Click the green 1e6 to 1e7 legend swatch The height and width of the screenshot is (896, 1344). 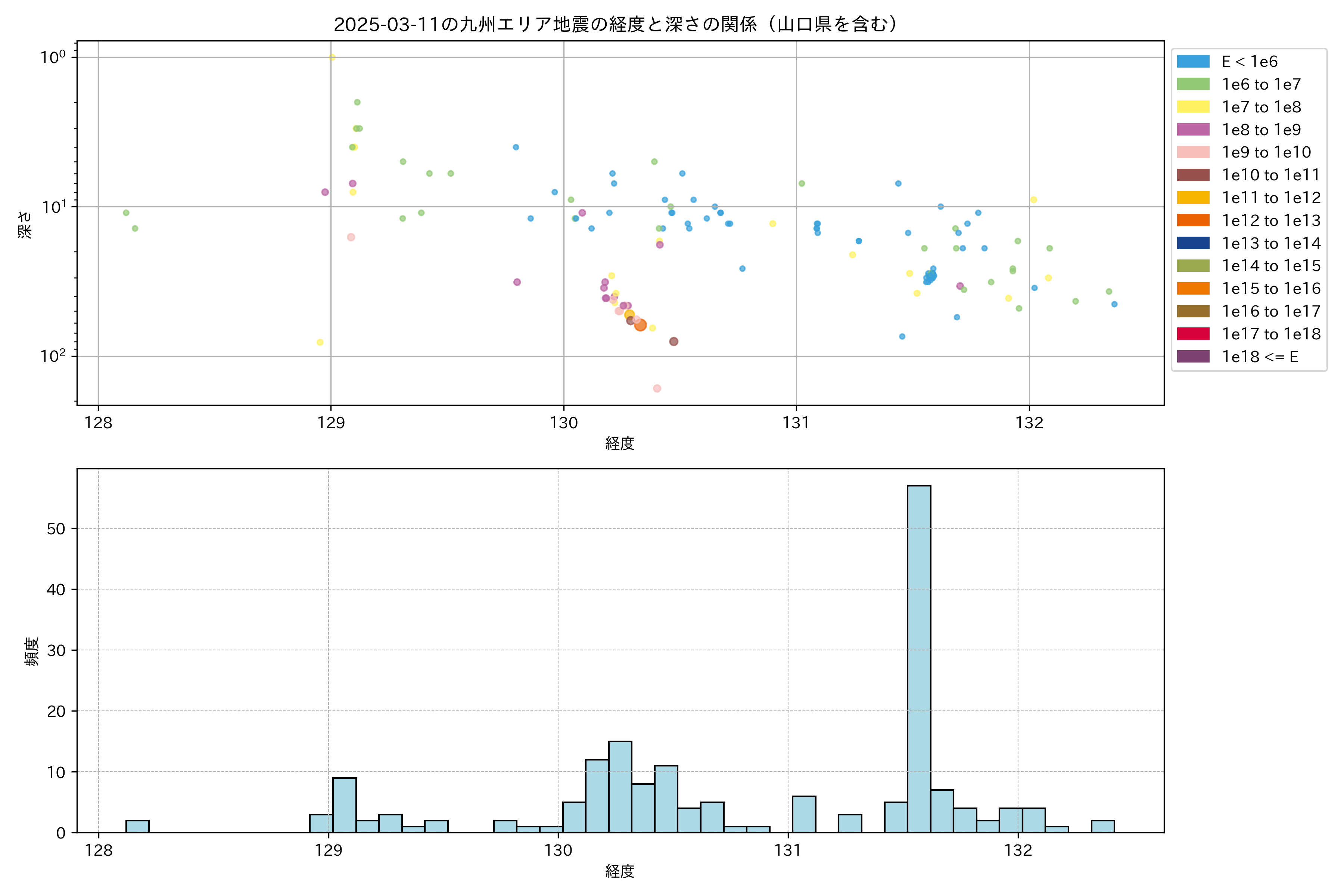[1193, 84]
